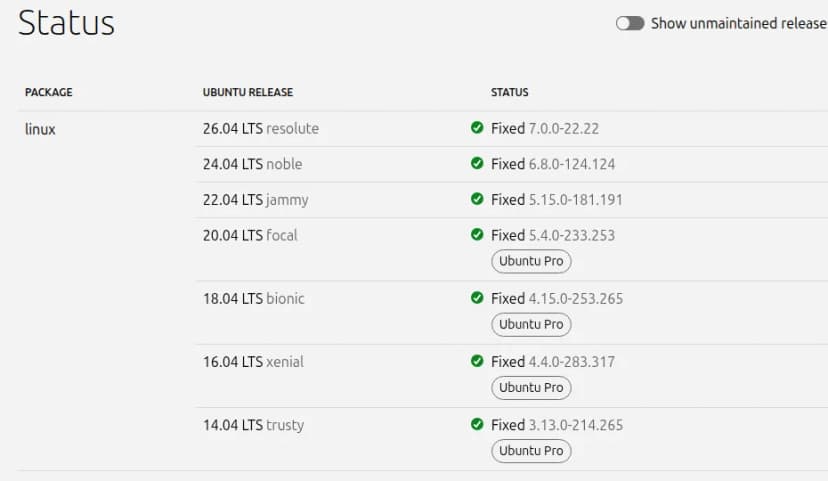
Task: Click the STATUS column header
Action: tap(510, 92)
